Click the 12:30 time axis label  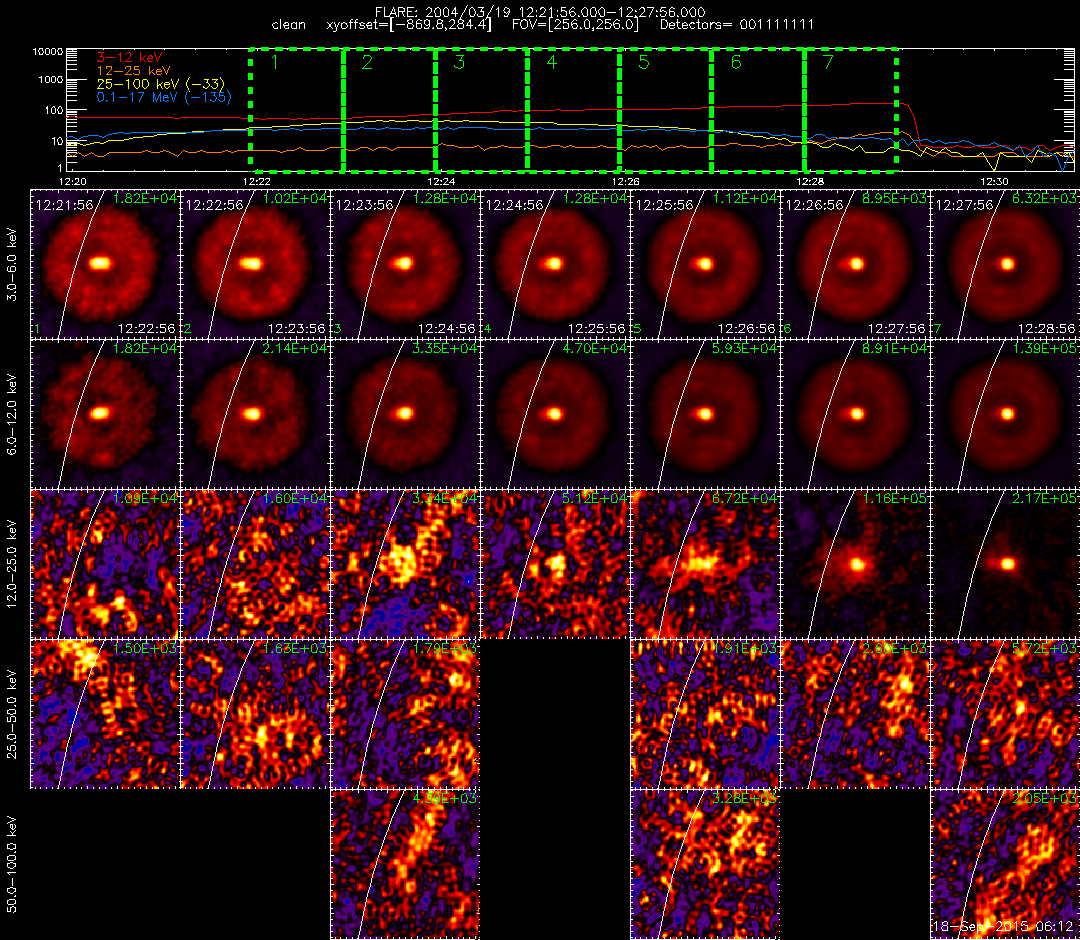pyautogui.click(x=994, y=182)
